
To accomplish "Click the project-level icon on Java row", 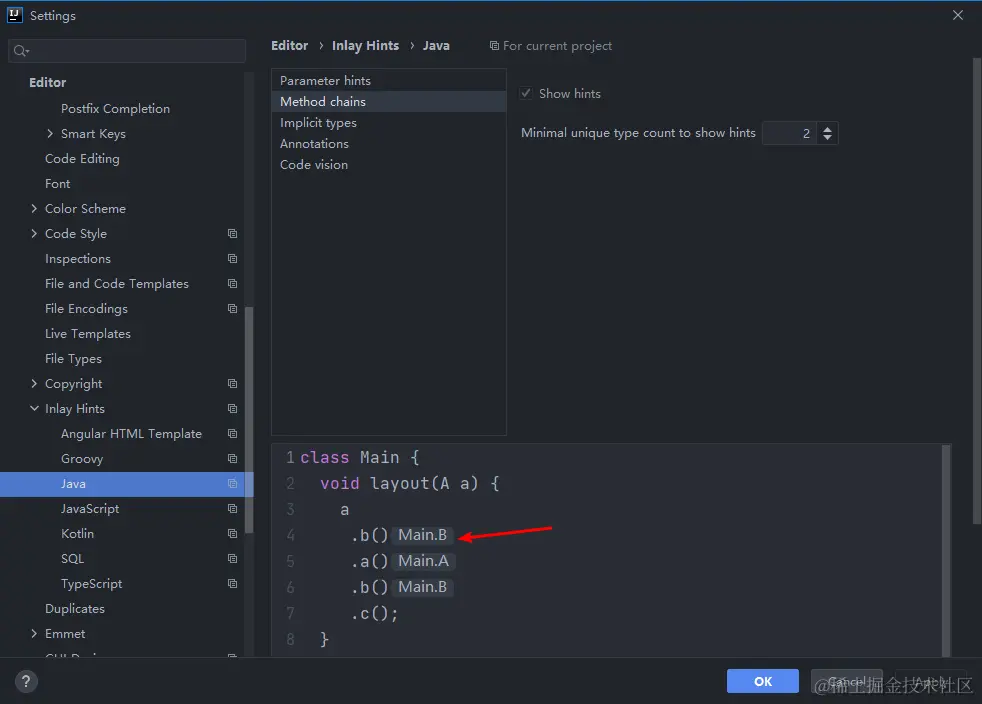I will tap(232, 484).
